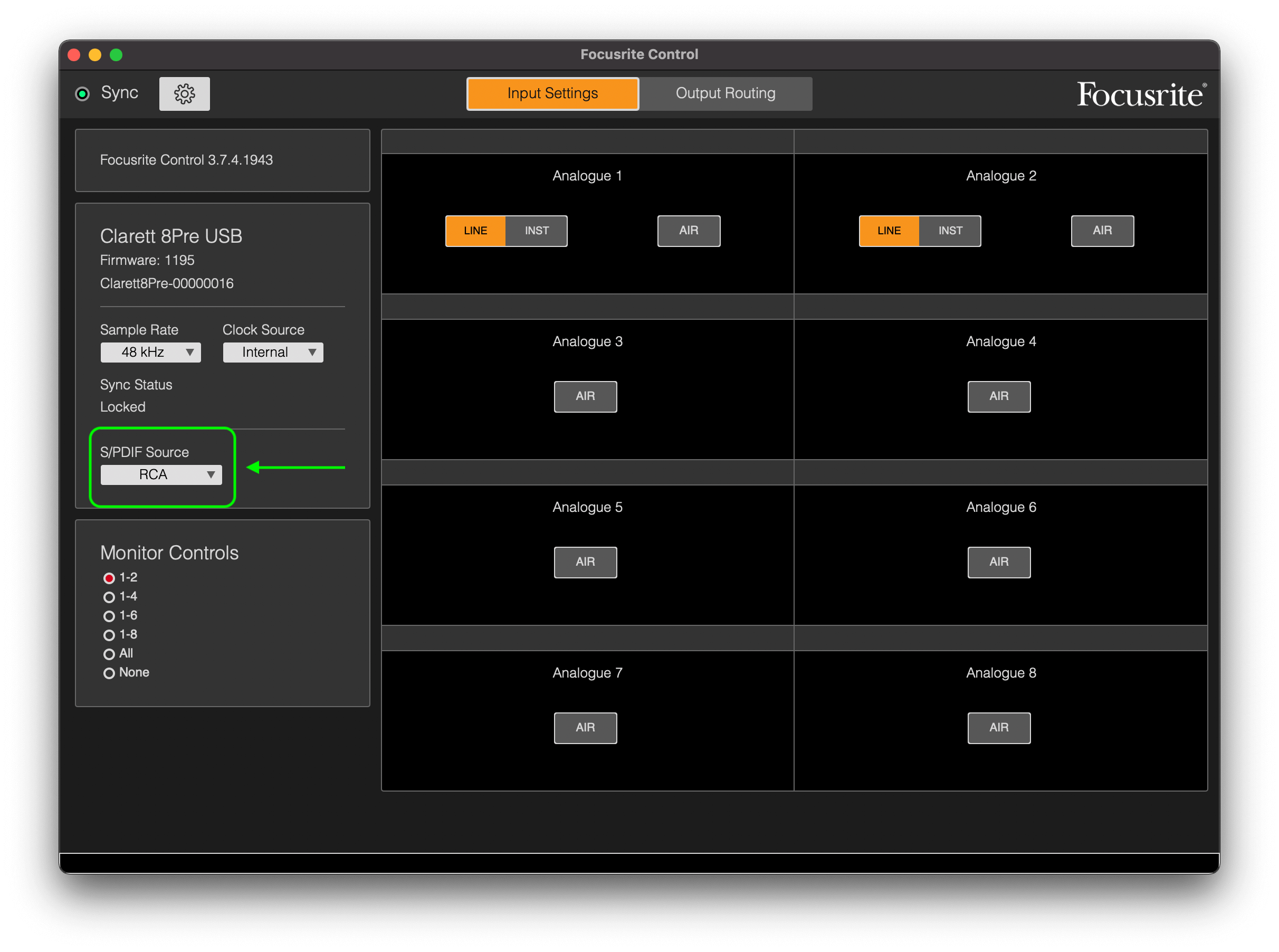Image resolution: width=1279 pixels, height=952 pixels.
Task: Set Analogue 2 to INST
Action: click(950, 231)
